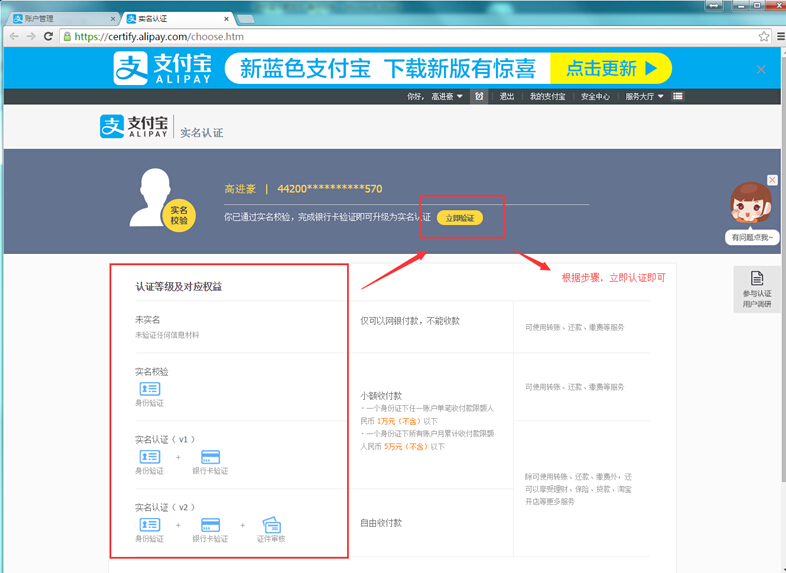This screenshot has height=573, width=786.
Task: Click the 小额收付款 text
Action: tap(381, 396)
